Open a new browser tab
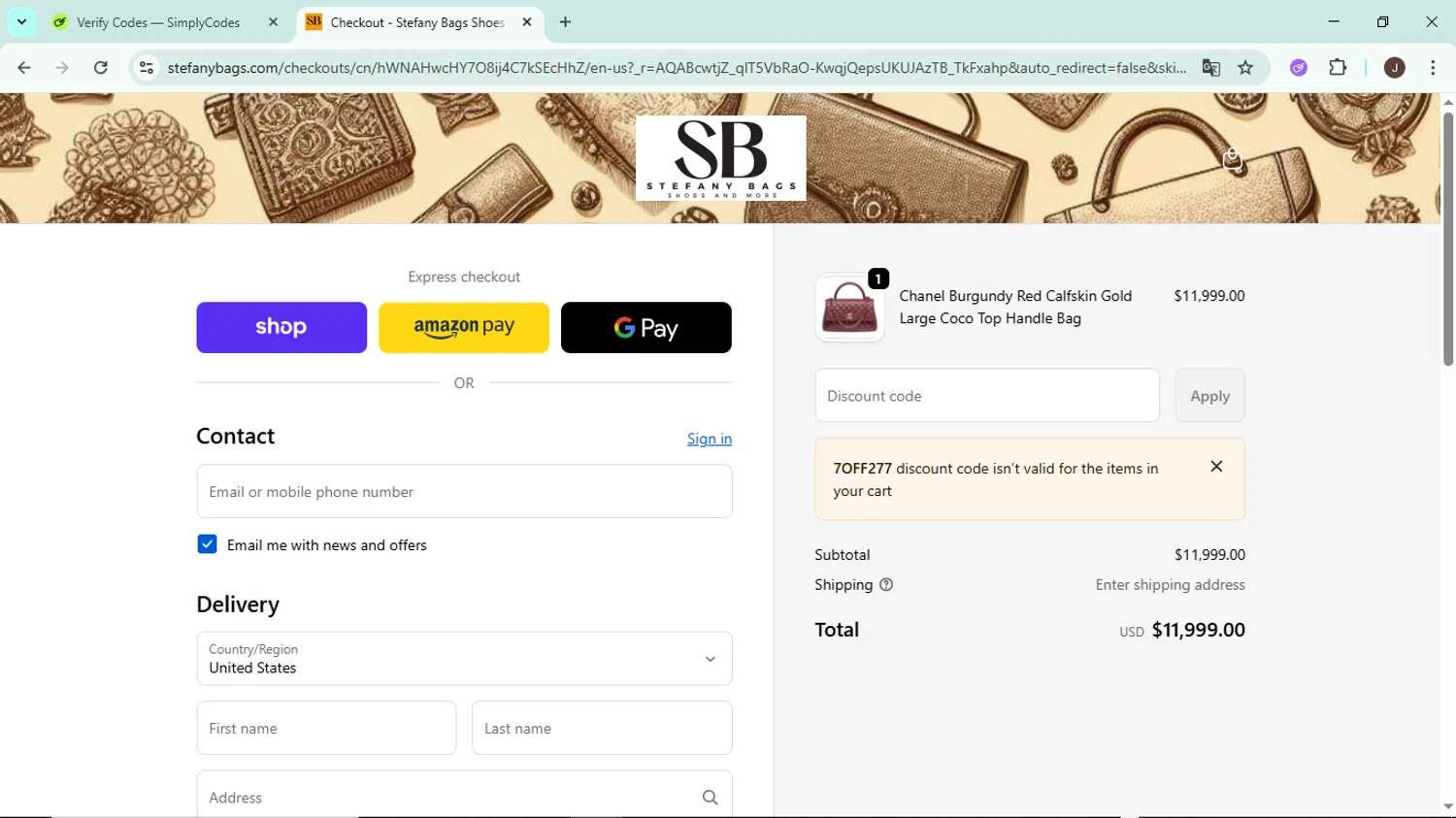The width and height of the screenshot is (1456, 818). point(565,22)
